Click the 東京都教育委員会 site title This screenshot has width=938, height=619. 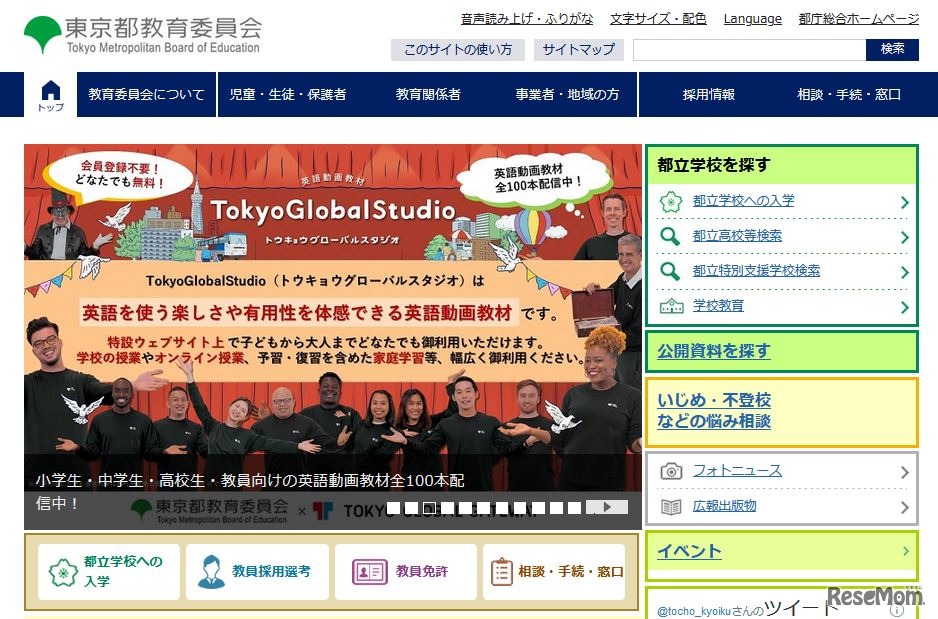pos(163,27)
